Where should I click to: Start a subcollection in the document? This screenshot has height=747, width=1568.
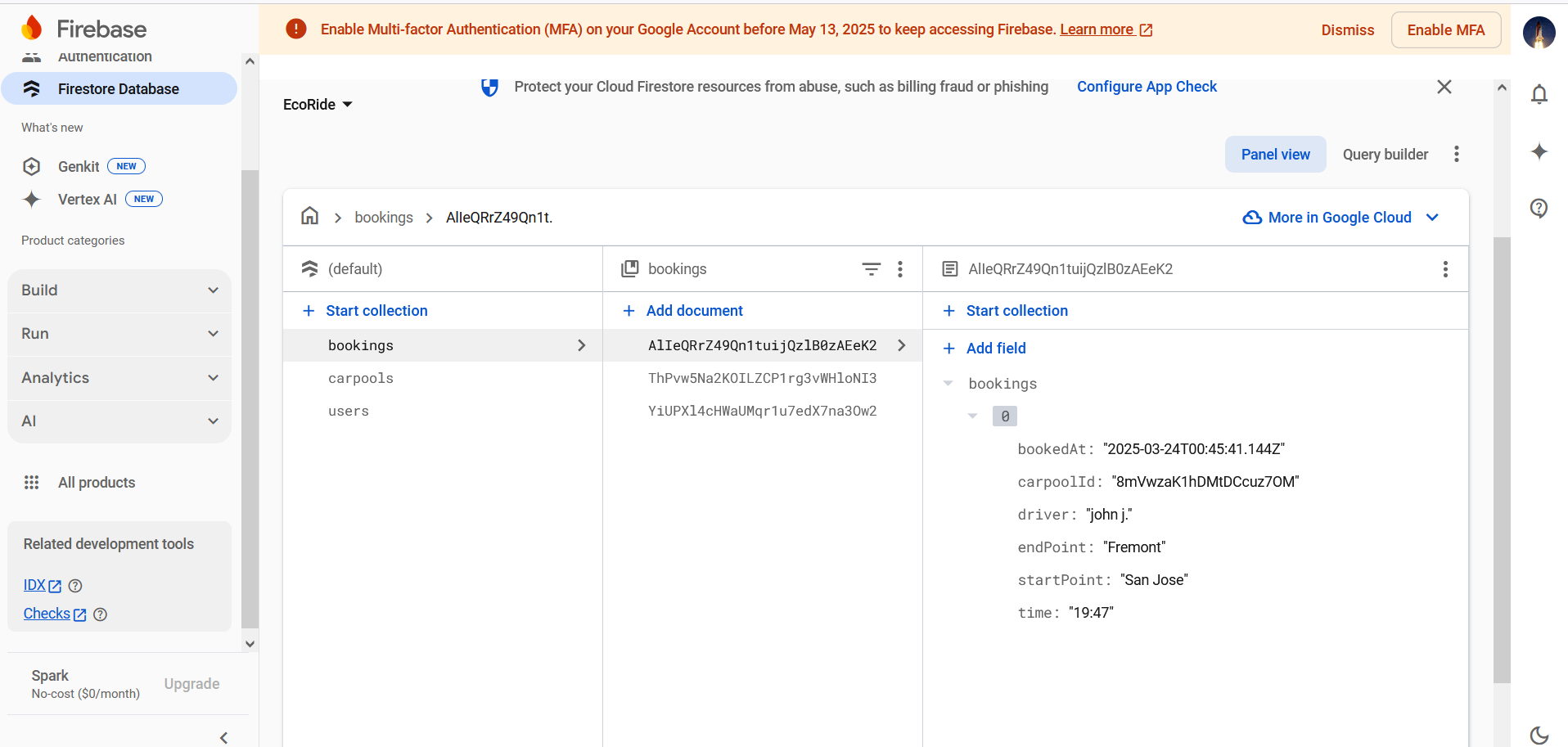click(x=1005, y=311)
